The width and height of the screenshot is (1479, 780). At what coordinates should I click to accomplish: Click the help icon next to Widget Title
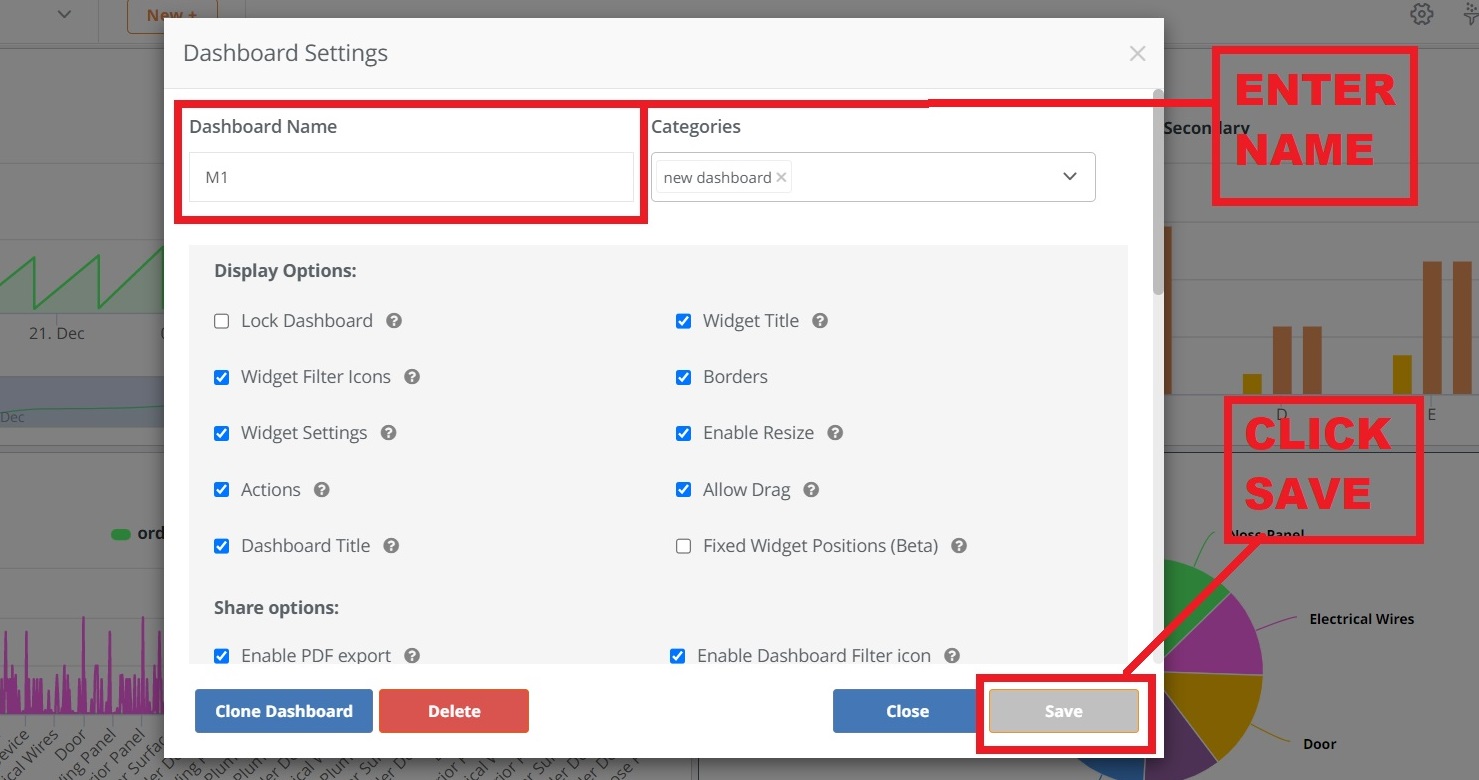tap(819, 321)
